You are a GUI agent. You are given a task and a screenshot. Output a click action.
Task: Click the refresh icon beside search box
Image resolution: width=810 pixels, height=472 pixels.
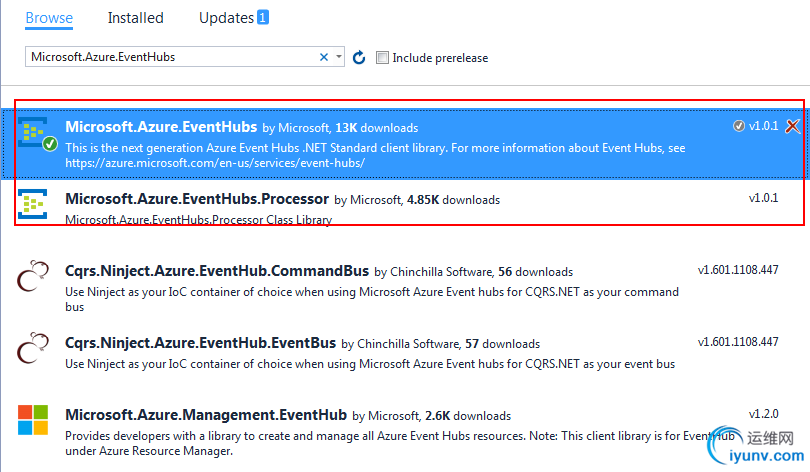[x=359, y=58]
